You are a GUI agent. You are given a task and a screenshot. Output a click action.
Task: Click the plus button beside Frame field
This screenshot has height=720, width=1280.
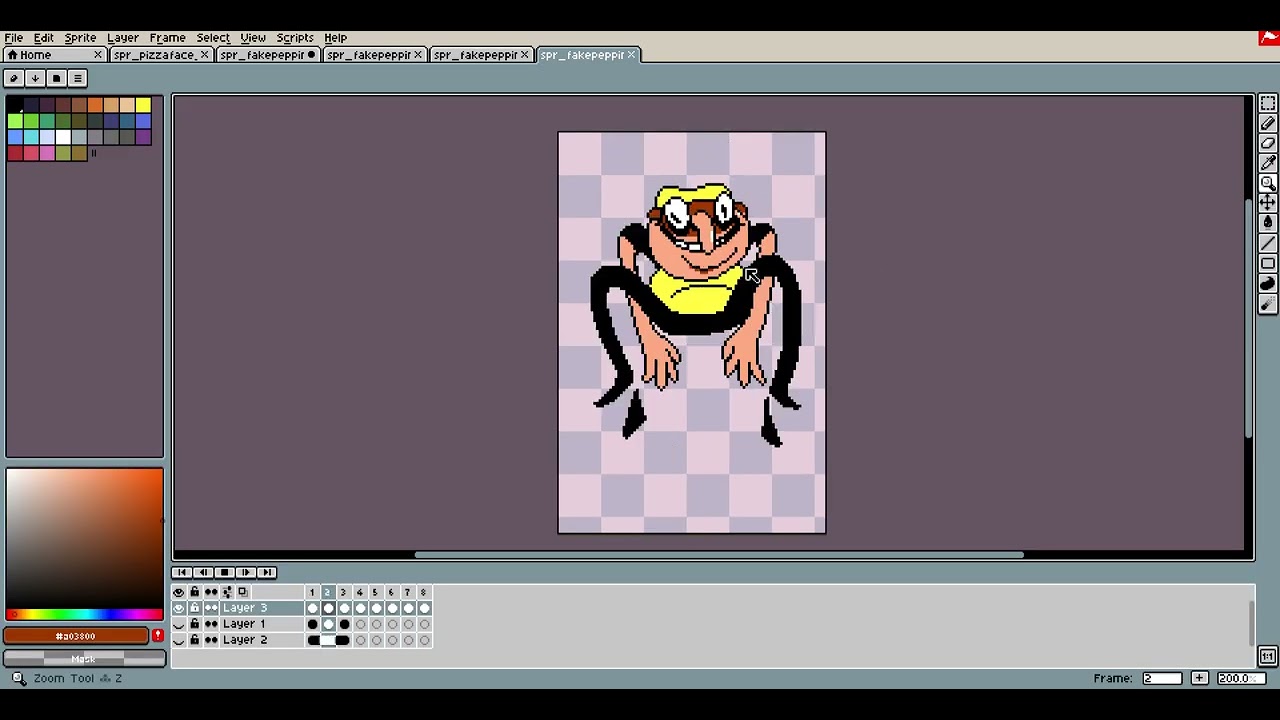click(1198, 678)
